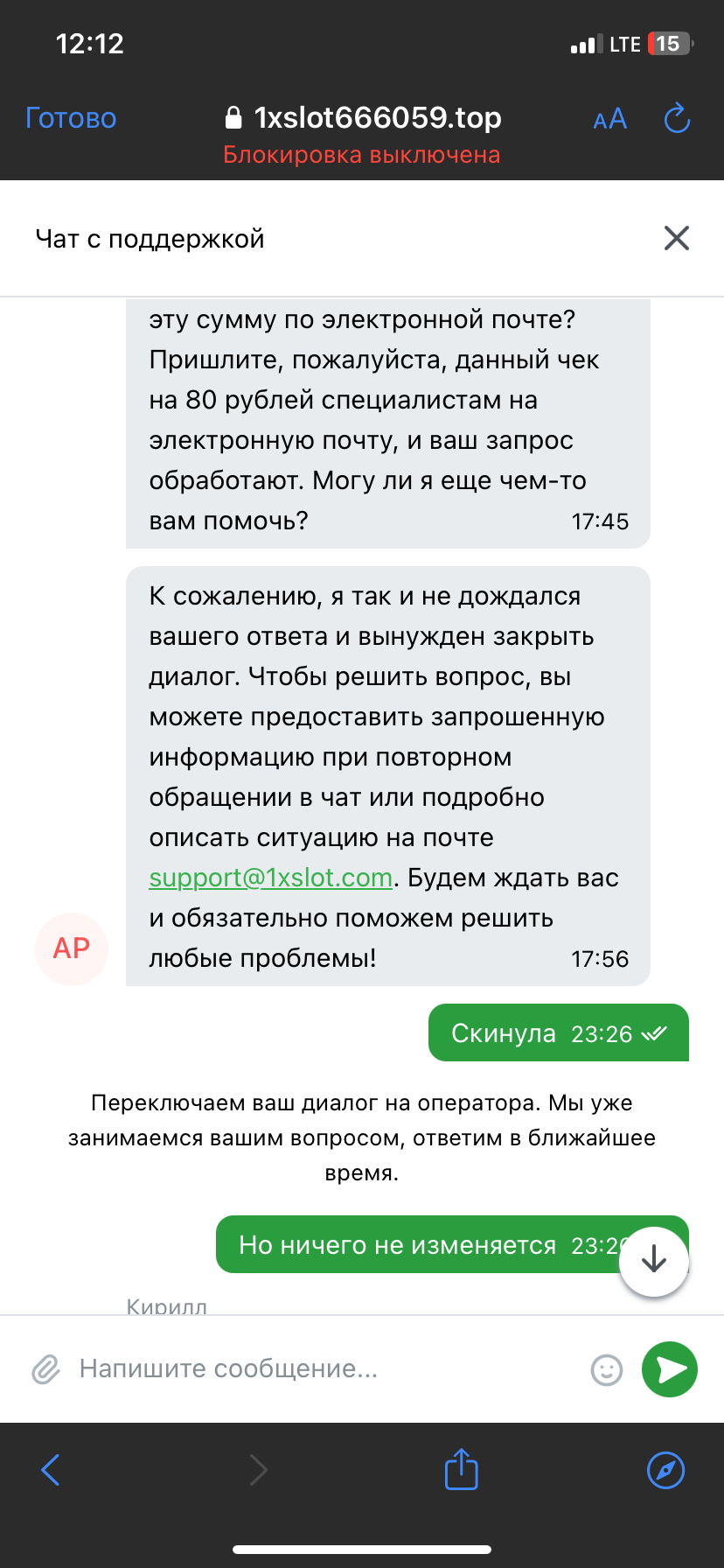This screenshot has width=724, height=1568.
Task: Open the emoji picker smiley icon
Action: tap(607, 1369)
